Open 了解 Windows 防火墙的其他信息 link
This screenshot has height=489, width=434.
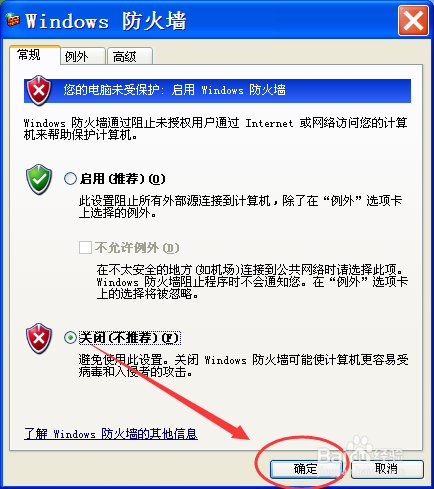111,434
